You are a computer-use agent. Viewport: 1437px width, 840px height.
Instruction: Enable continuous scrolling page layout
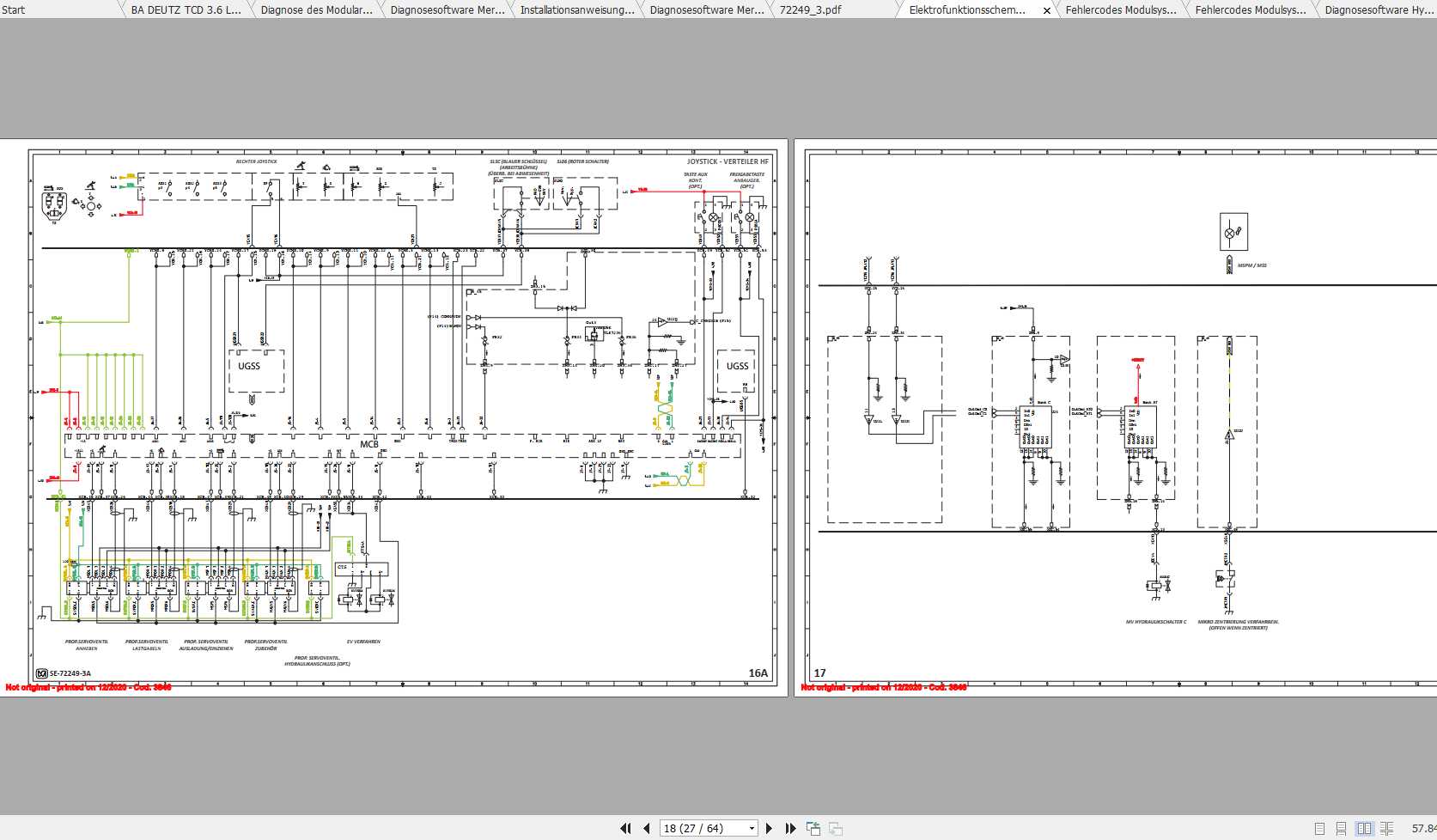[1342, 829]
